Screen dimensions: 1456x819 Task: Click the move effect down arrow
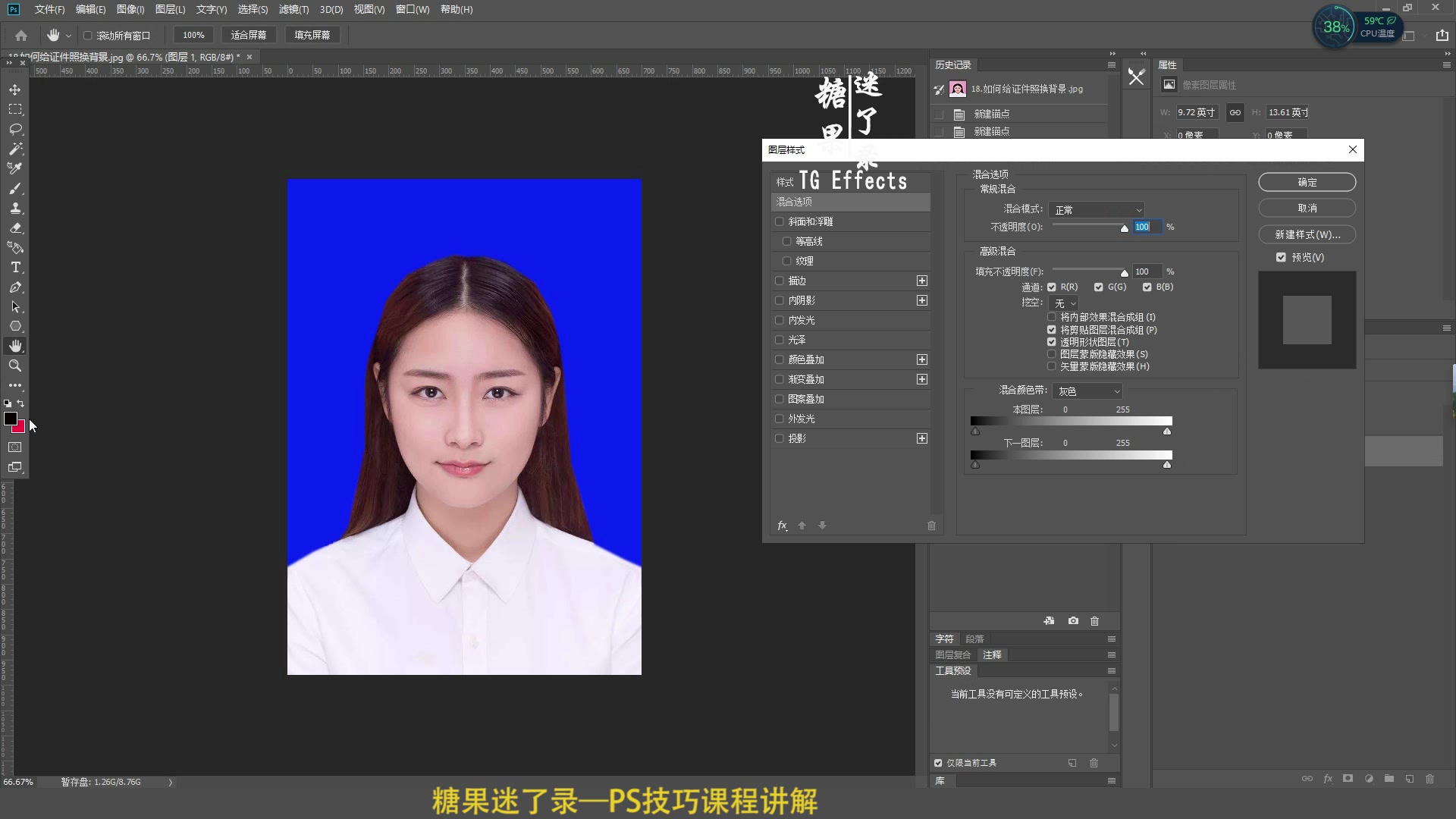point(822,526)
